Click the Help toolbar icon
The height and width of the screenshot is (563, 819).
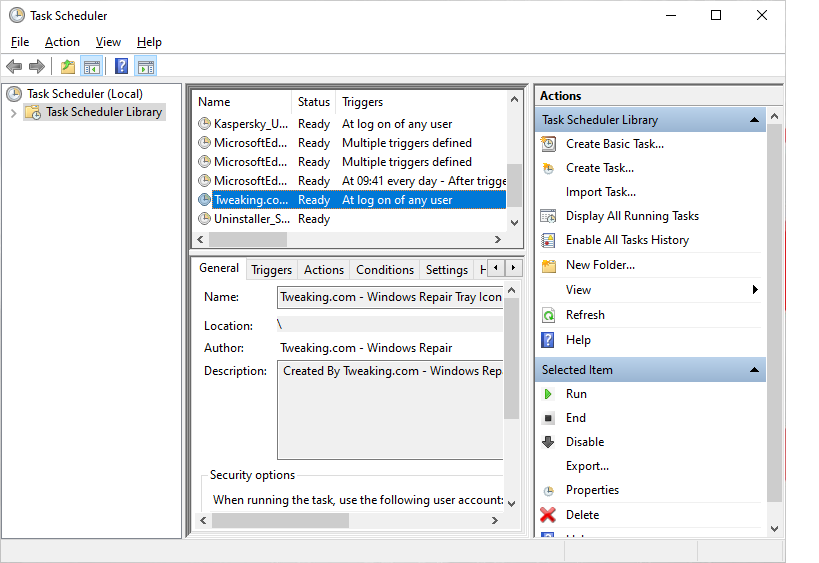(x=121, y=67)
